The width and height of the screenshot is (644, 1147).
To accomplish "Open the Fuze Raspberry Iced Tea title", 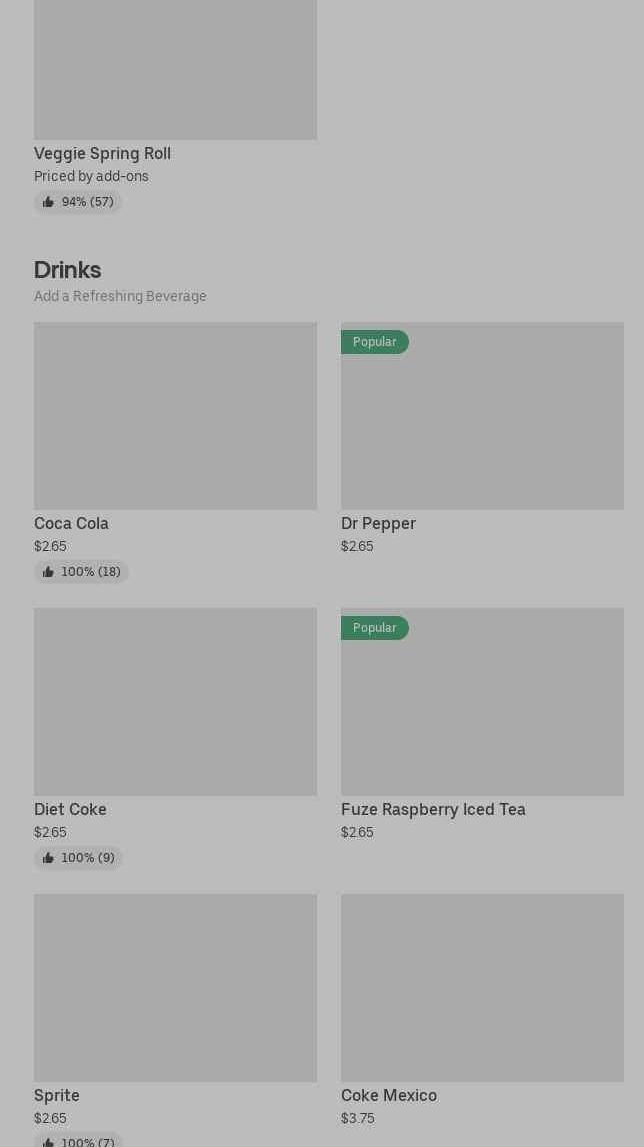I will click(x=433, y=809).
